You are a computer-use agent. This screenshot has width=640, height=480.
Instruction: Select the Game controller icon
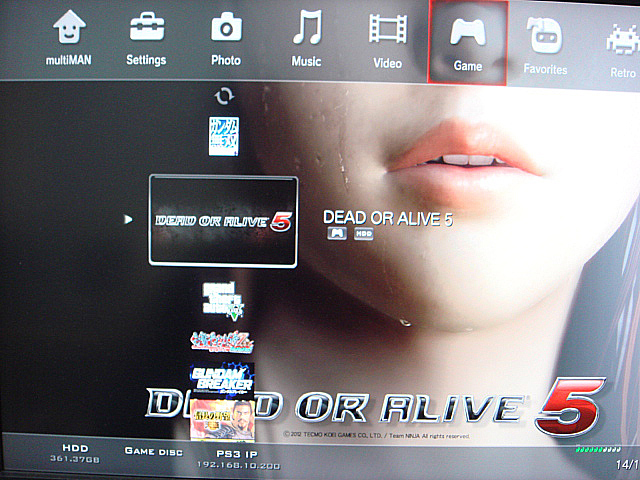(x=468, y=32)
